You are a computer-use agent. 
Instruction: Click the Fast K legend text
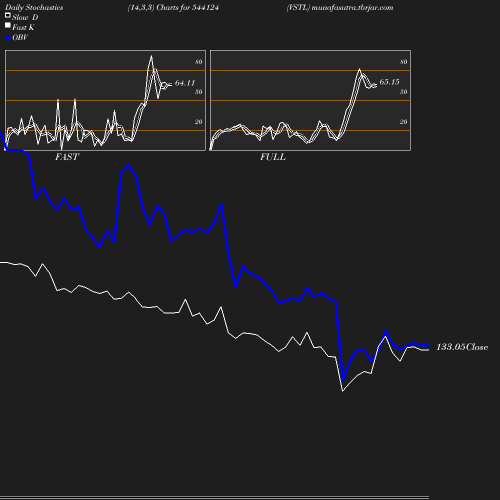(23, 28)
